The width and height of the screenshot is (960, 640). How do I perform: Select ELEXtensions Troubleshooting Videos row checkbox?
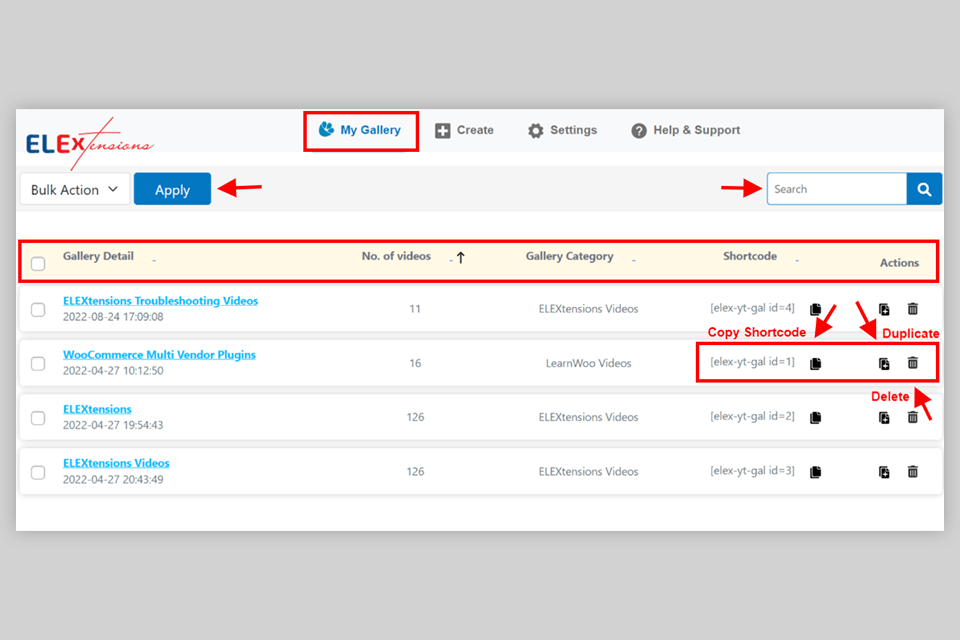click(x=38, y=310)
